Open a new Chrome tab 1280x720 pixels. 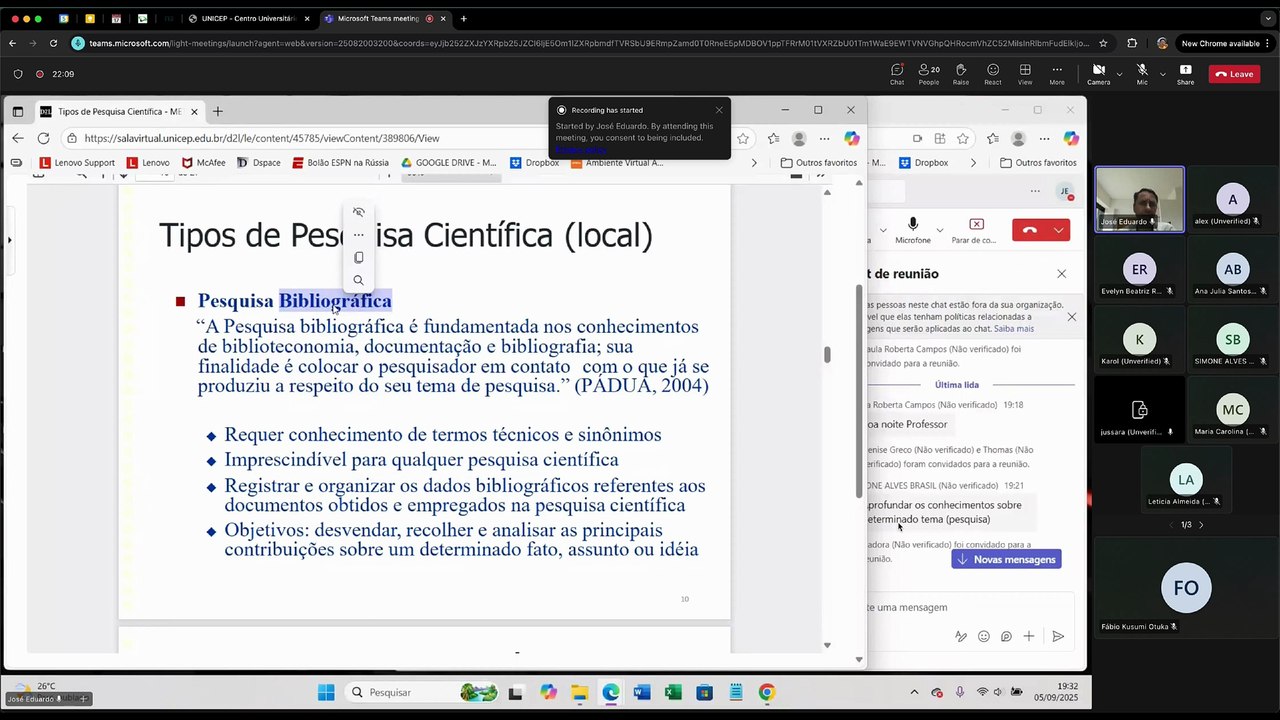(x=463, y=18)
